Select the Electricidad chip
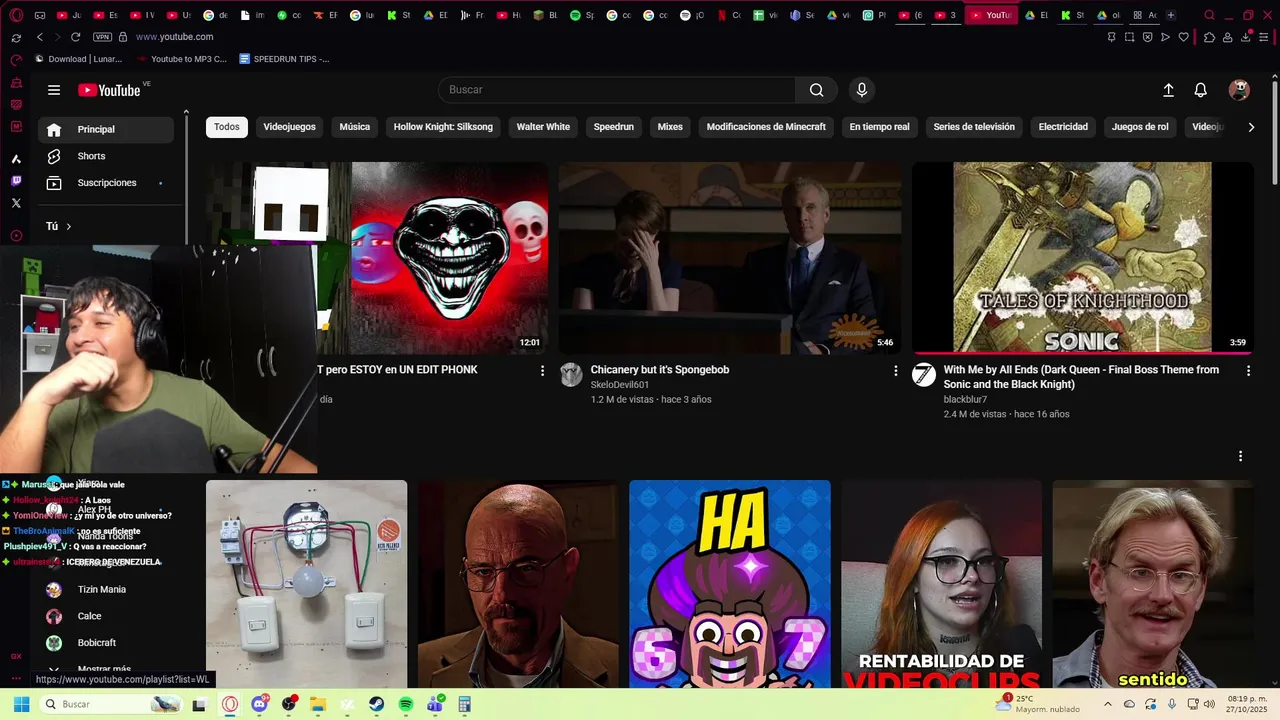The width and height of the screenshot is (1280, 720). (1063, 127)
